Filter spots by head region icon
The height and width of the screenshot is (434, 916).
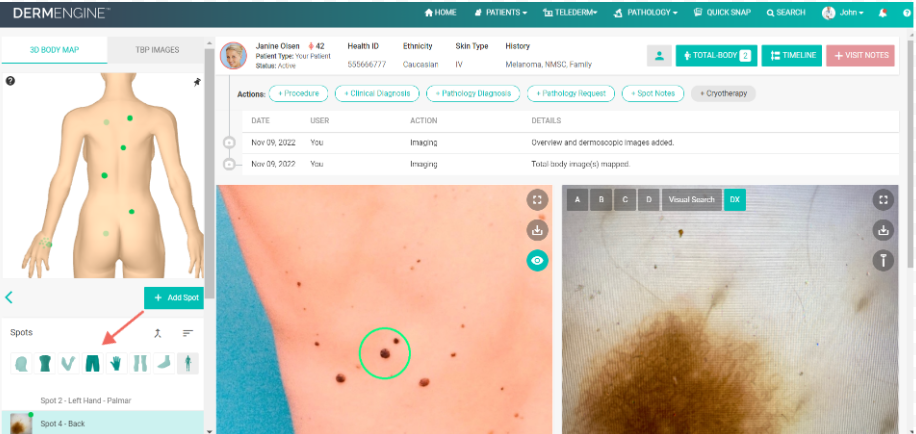click(22, 363)
